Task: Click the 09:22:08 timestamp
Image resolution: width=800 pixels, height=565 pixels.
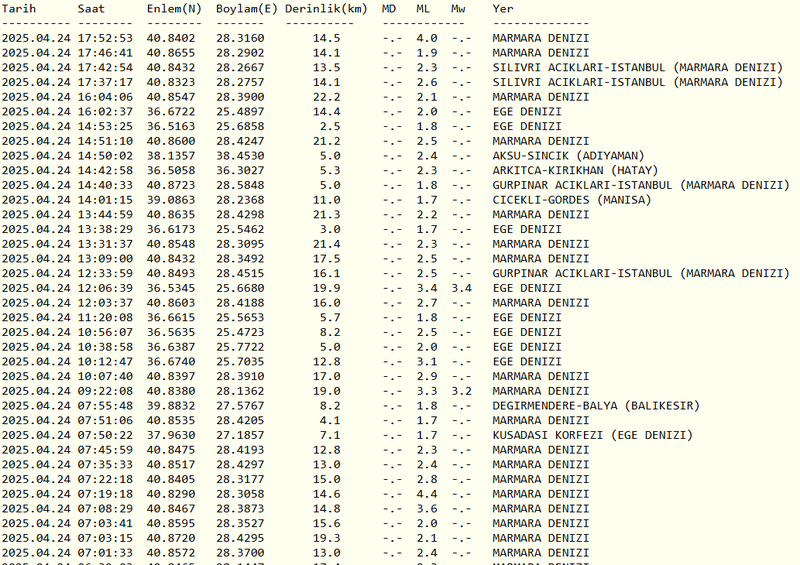Action: (105, 391)
